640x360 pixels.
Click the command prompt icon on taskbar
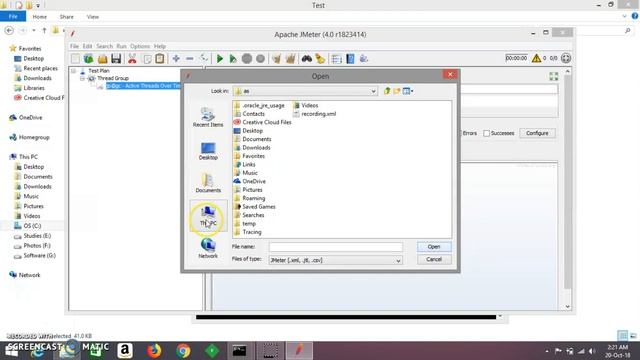pos(239,351)
